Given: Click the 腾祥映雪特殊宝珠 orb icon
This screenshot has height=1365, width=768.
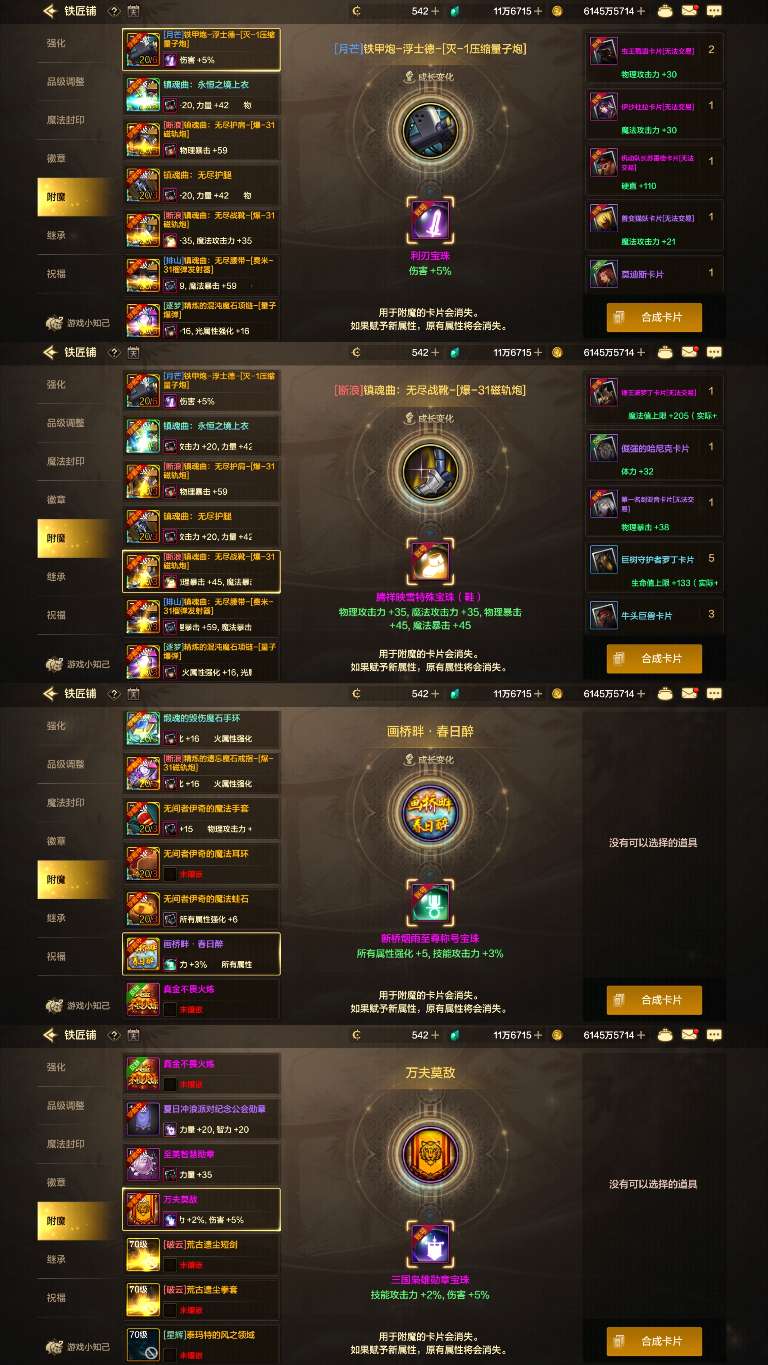Looking at the screenshot, I should pyautogui.click(x=431, y=562).
